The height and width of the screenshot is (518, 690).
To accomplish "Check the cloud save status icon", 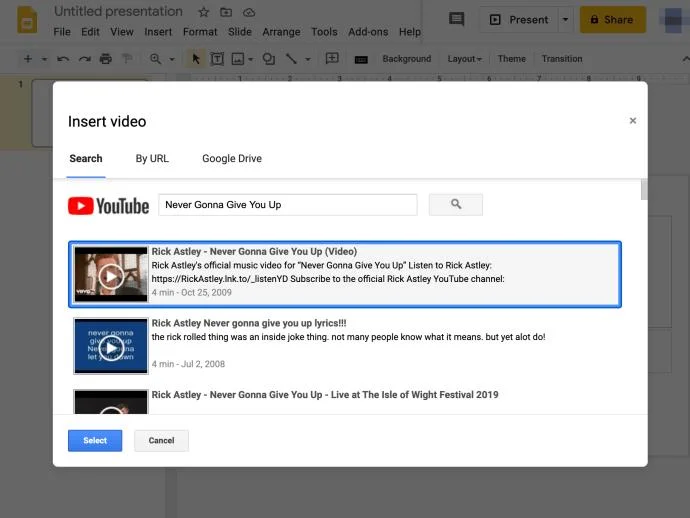I will click(249, 12).
